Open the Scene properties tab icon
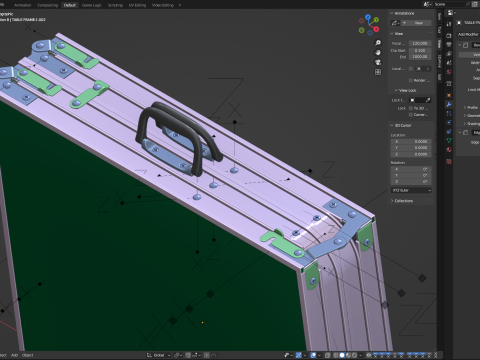Image resolution: width=480 pixels, height=360 pixels. 449,63
